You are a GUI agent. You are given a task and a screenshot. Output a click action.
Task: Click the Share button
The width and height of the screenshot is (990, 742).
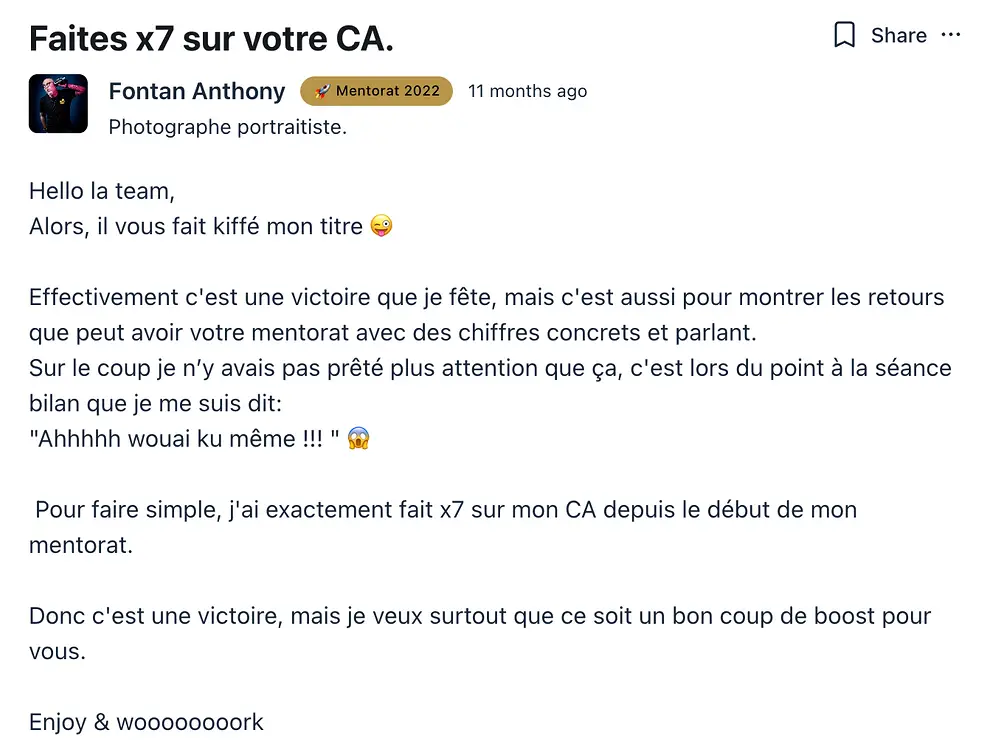coord(898,35)
